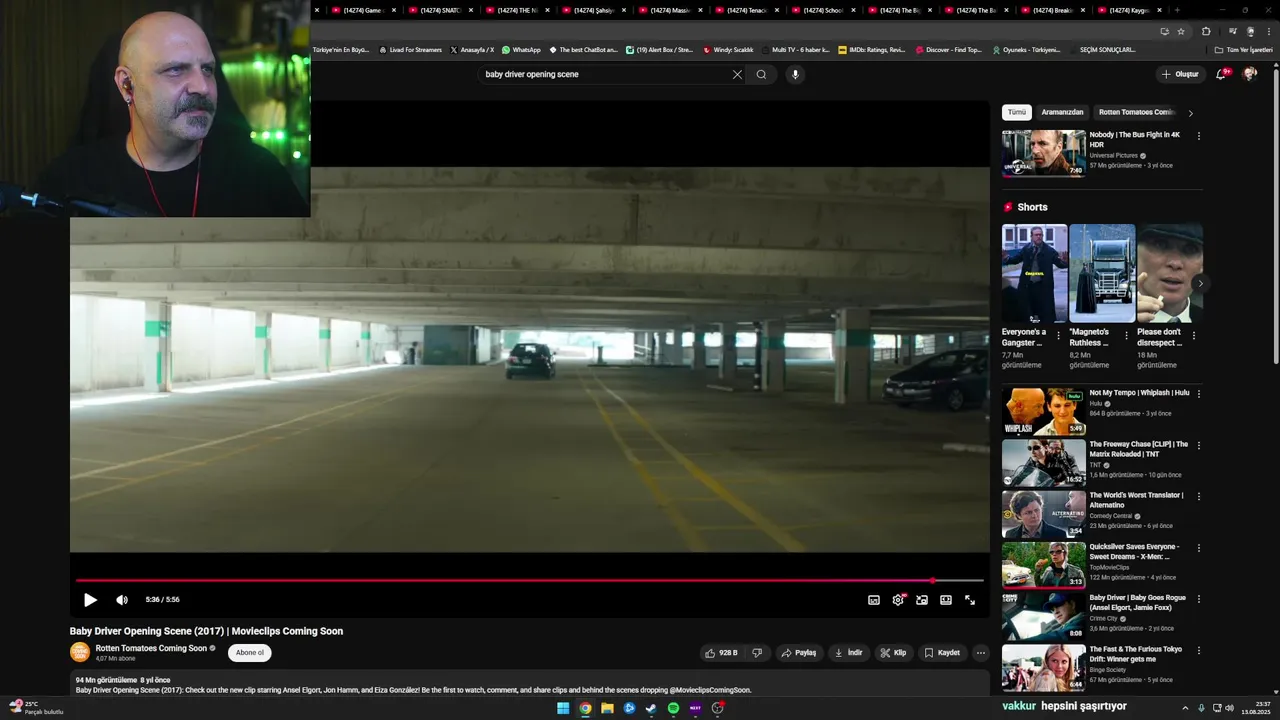1280x720 pixels.
Task: Open options for Tokyo Drift video
Action: coord(1199,650)
